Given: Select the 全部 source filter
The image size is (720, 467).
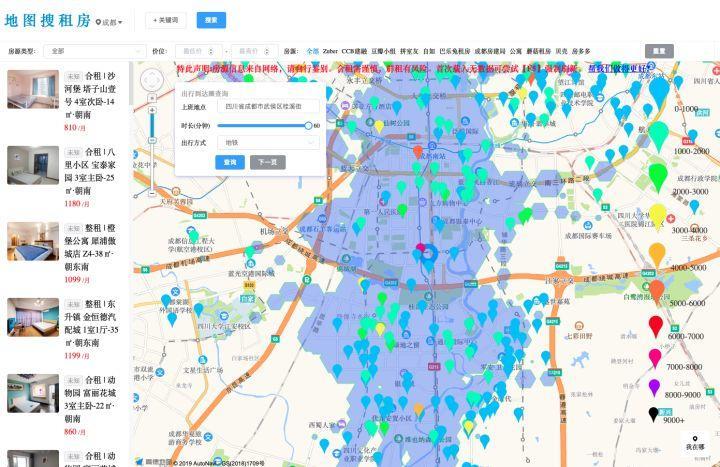Looking at the screenshot, I should coord(313,51).
